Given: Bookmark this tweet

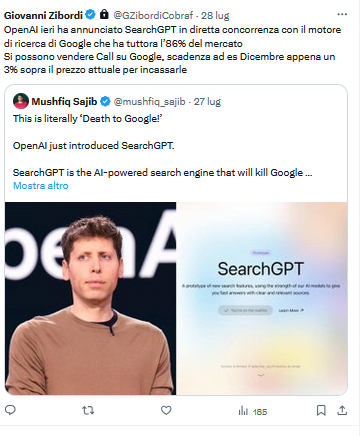Looking at the screenshot, I should click(321, 410).
